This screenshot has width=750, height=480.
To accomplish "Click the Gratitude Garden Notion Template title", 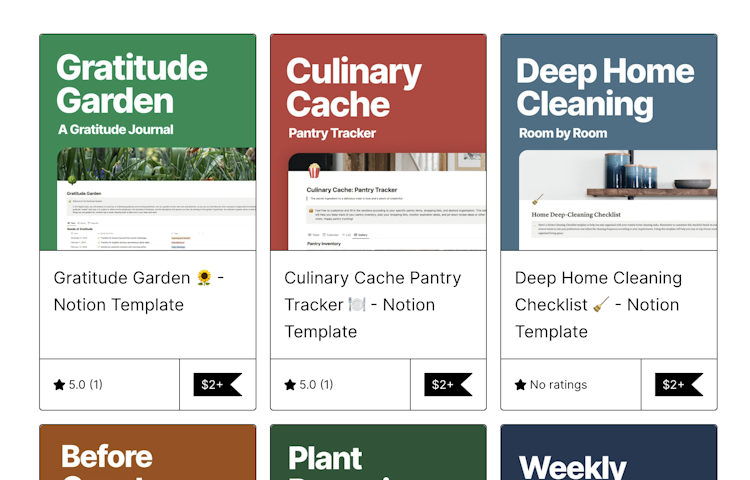I will point(139,291).
